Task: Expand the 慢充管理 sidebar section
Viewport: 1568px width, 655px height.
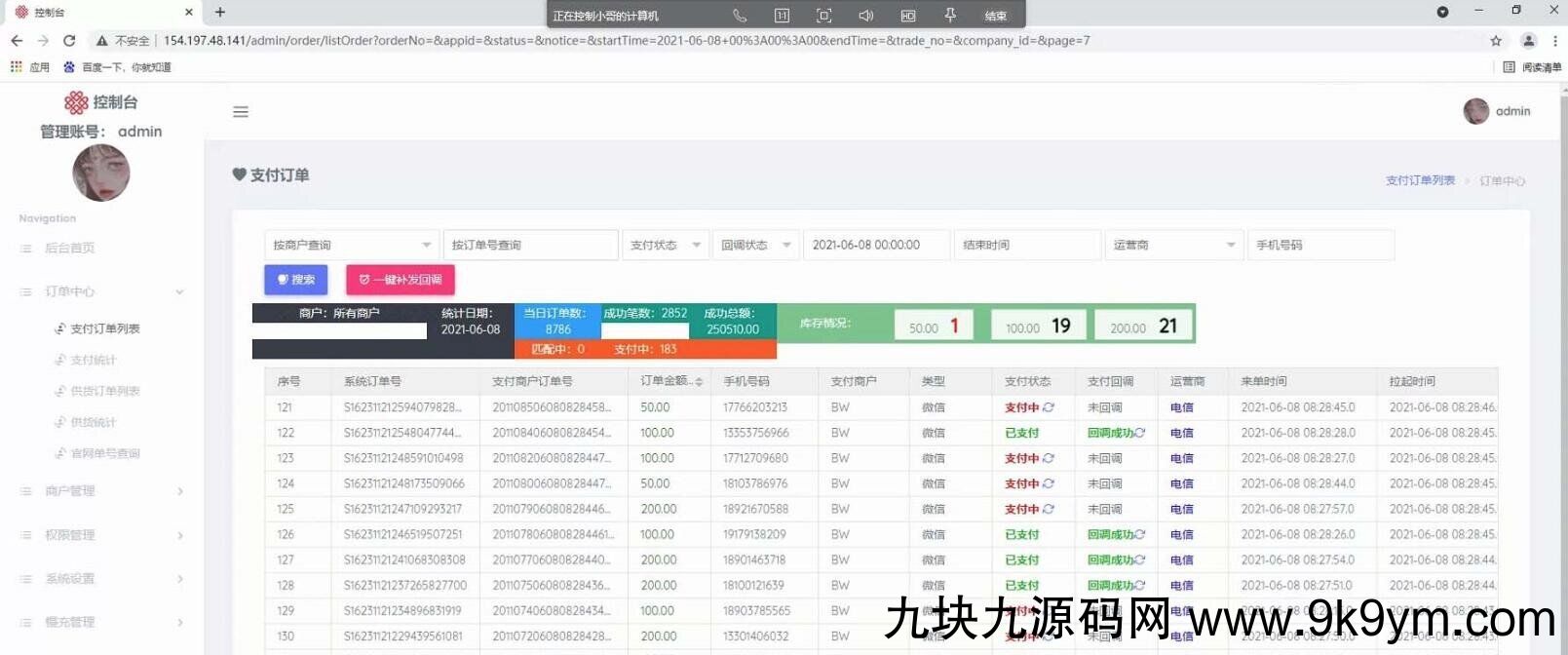Action: pyautogui.click(x=101, y=622)
